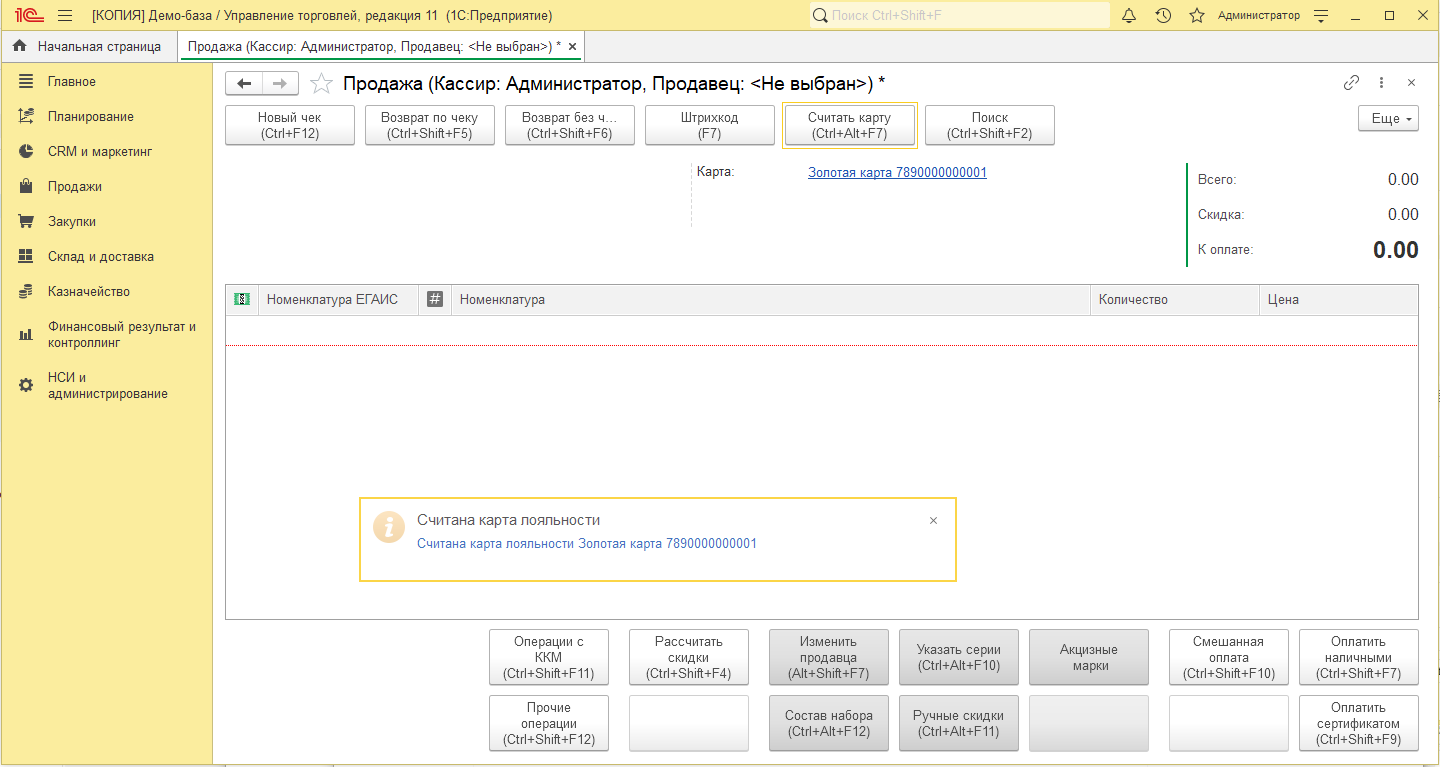Open the Казначейство section in sidebar
This screenshot has height=767, width=1440.
(x=89, y=292)
